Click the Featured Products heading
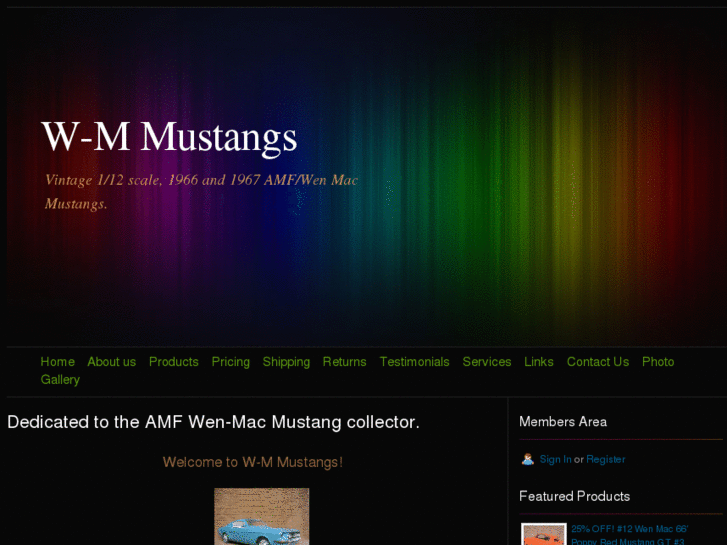This screenshot has width=727, height=545. (574, 496)
